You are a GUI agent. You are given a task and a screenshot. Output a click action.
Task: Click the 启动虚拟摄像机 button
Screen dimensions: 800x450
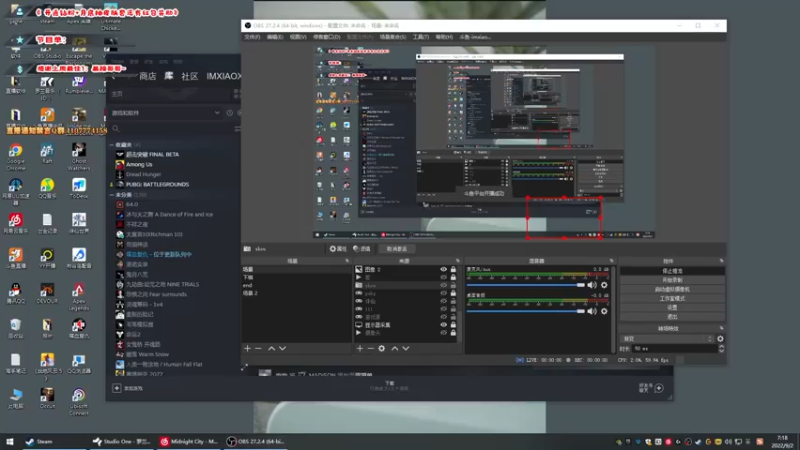click(672, 289)
